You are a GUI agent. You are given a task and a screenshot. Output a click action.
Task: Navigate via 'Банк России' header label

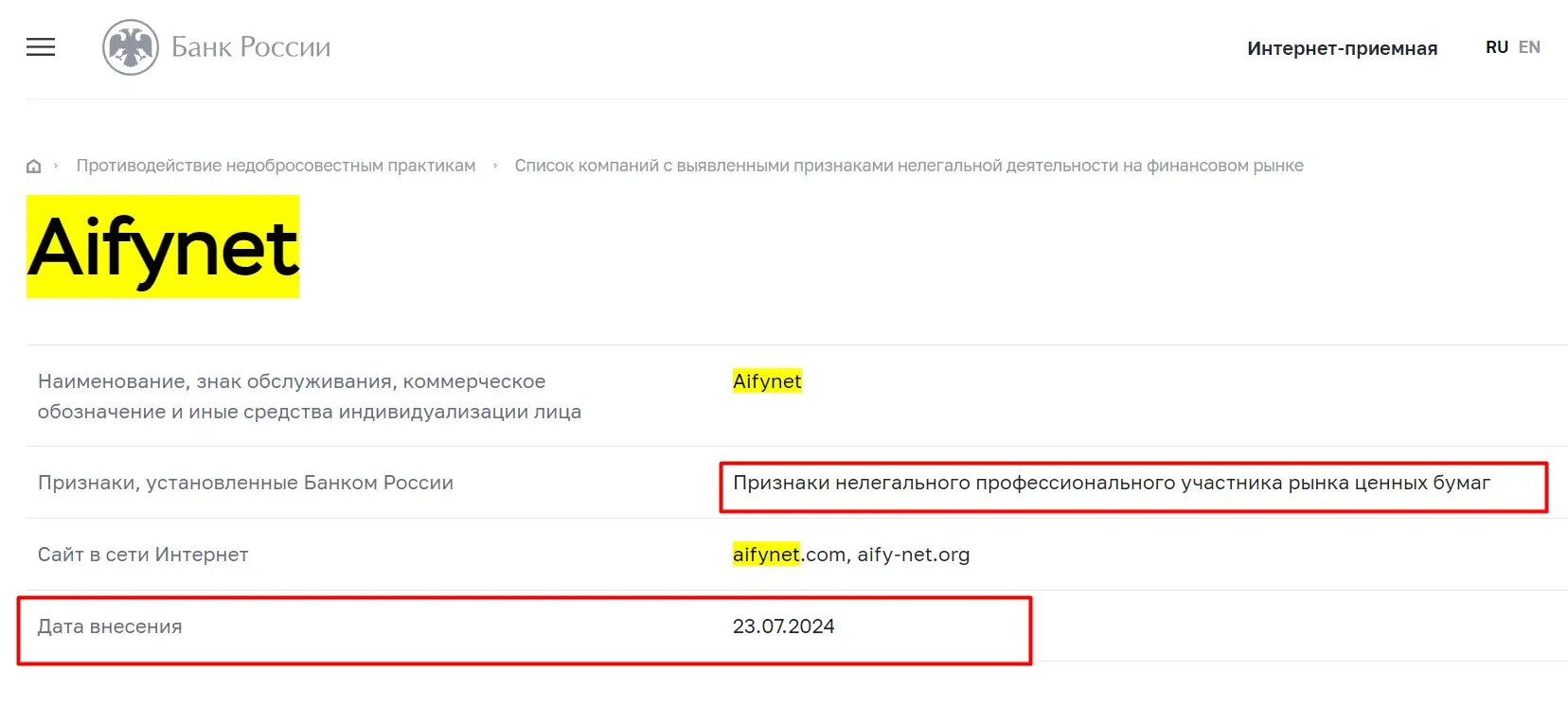pyautogui.click(x=251, y=45)
